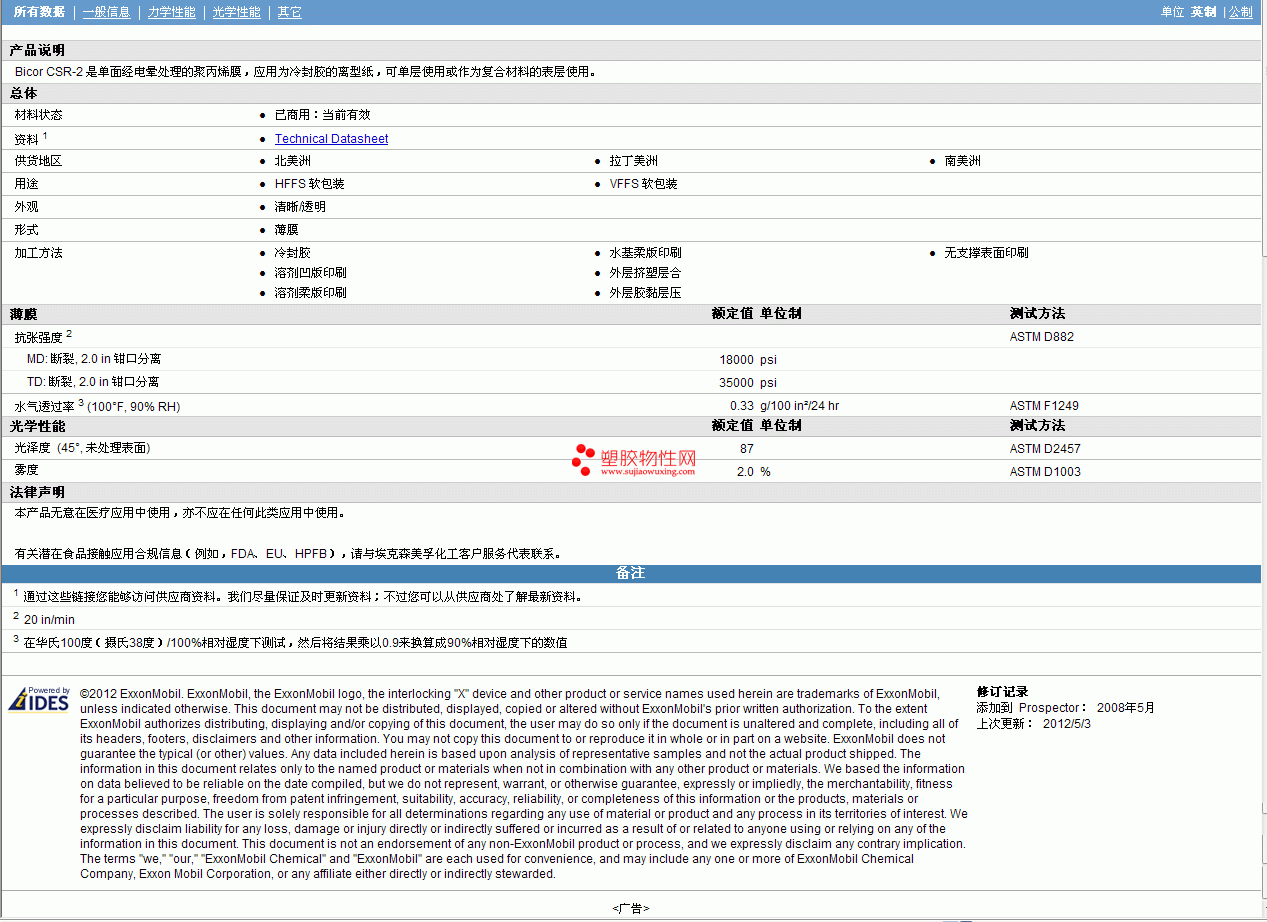The image size is (1267, 922).
Task: Select the 南美洲 entry
Action: pyautogui.click(x=963, y=161)
